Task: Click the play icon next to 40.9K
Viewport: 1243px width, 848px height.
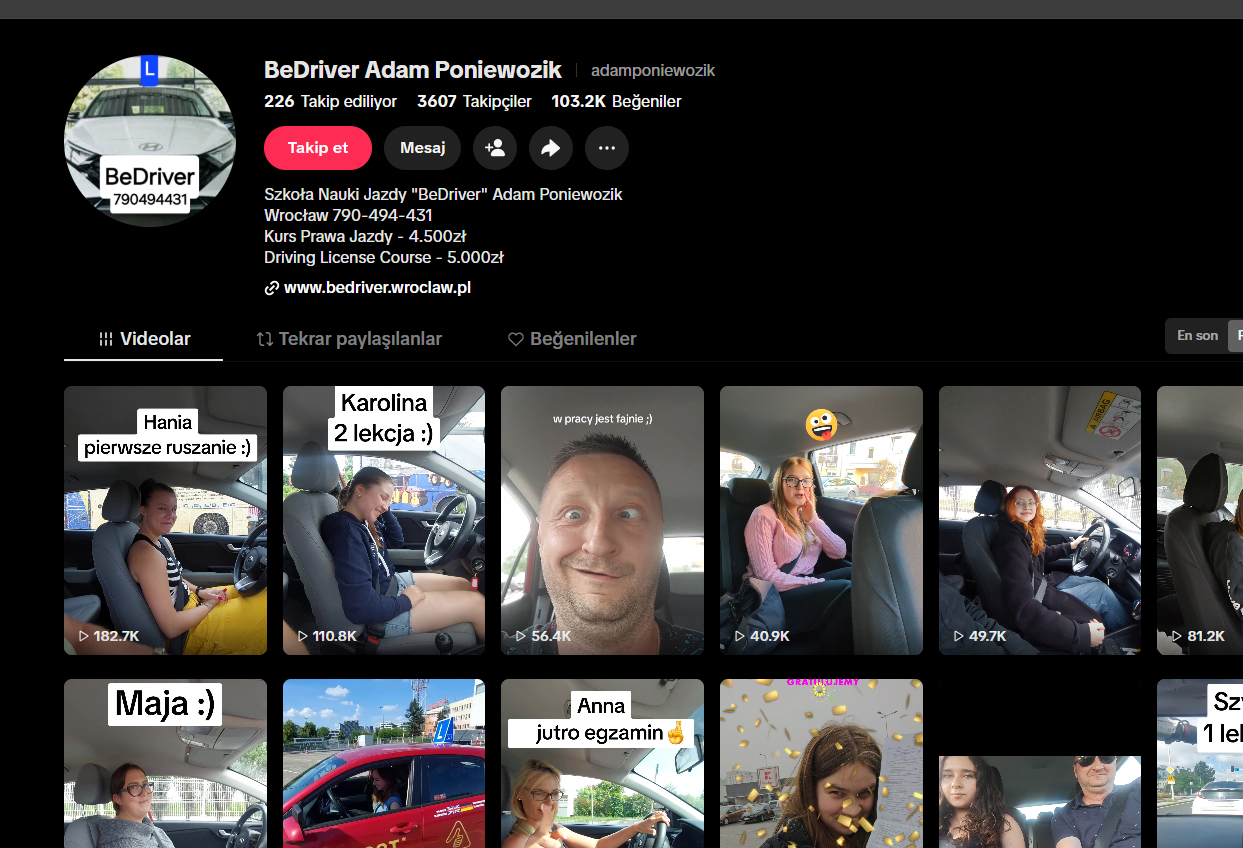Action: click(x=740, y=636)
